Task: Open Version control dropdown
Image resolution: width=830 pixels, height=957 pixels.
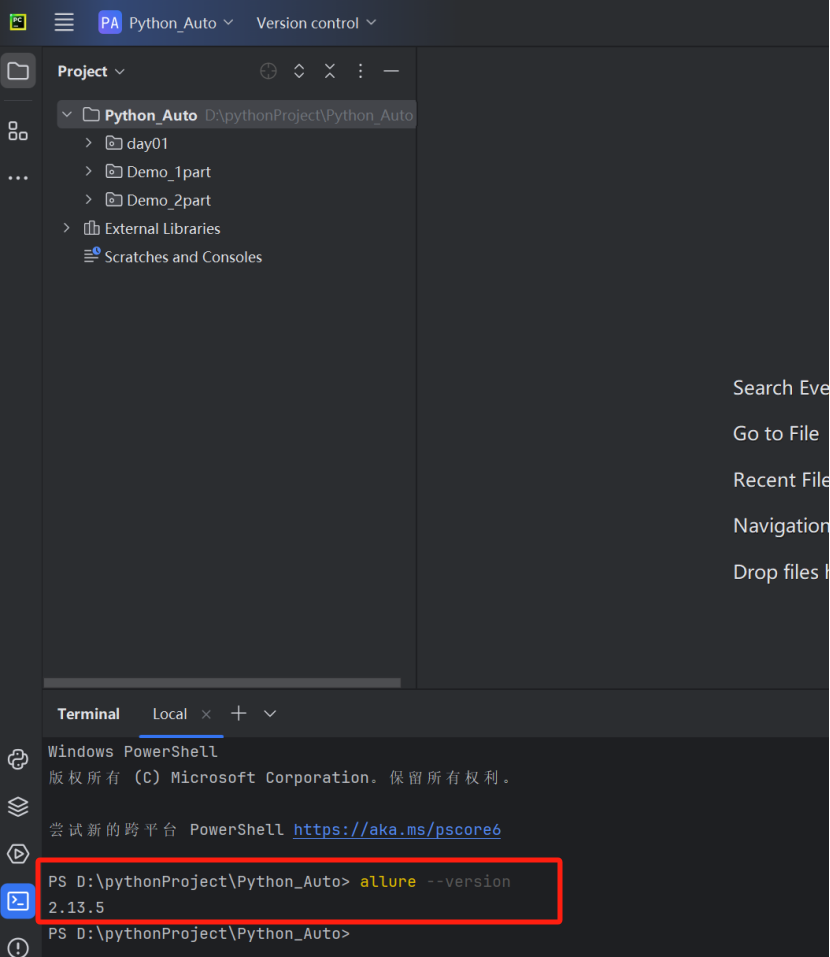Action: coord(316,22)
